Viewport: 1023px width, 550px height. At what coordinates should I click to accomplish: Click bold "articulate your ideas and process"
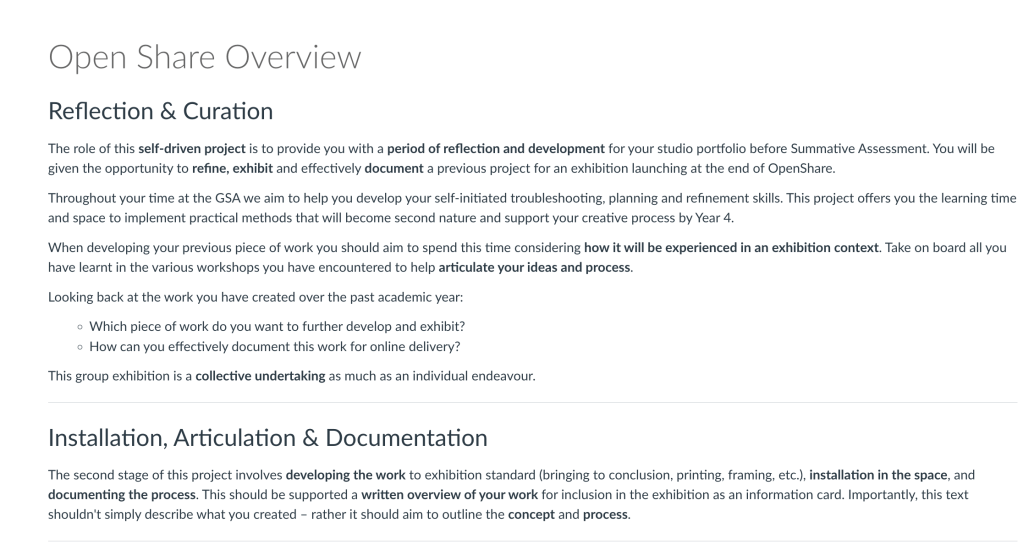click(x=535, y=268)
